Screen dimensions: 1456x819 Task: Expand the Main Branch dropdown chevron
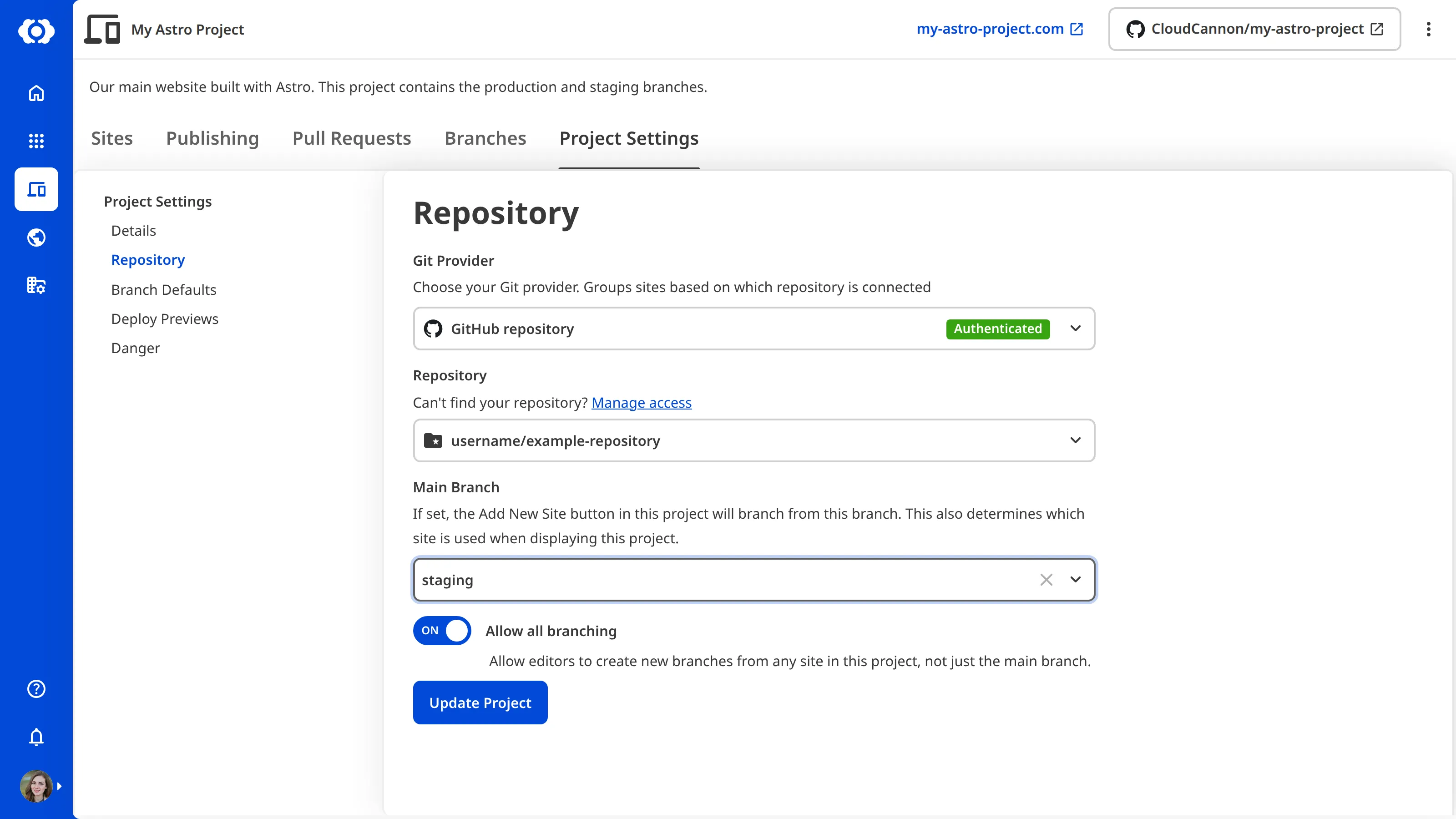(1076, 579)
